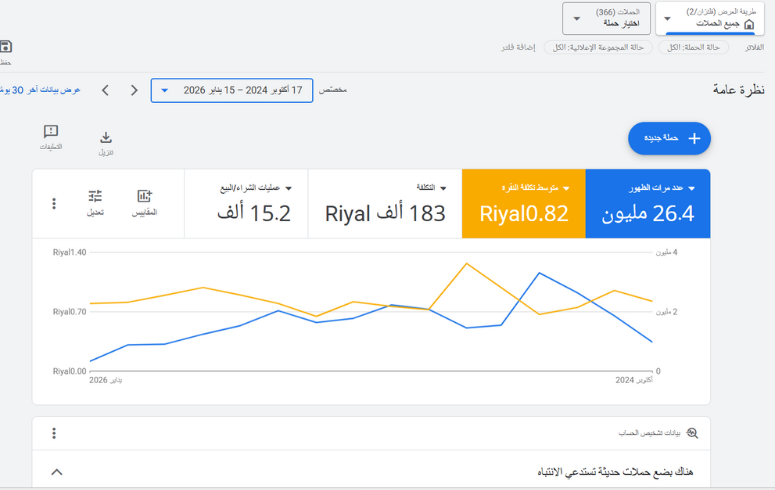Click the save (حفظ) floppy icon
The width and height of the screenshot is (775, 490).
tap(5, 47)
